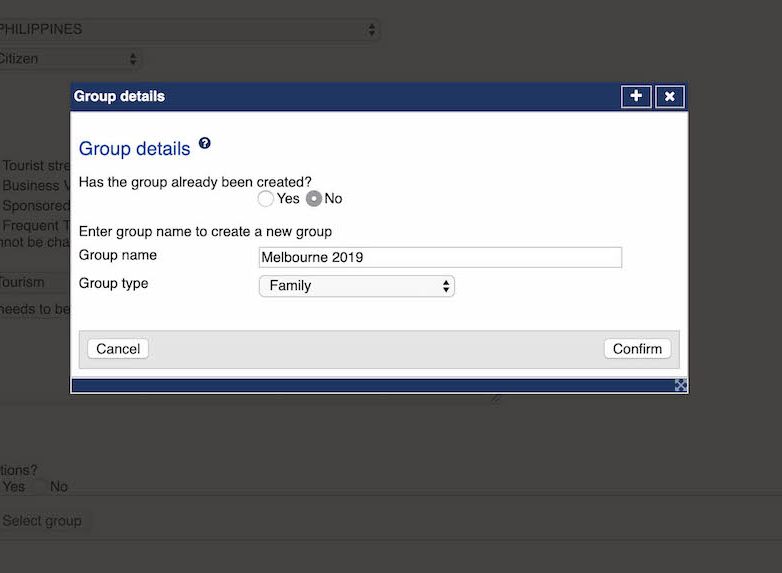782x573 pixels.
Task: Click the help question mark icon
Action: pos(205,144)
